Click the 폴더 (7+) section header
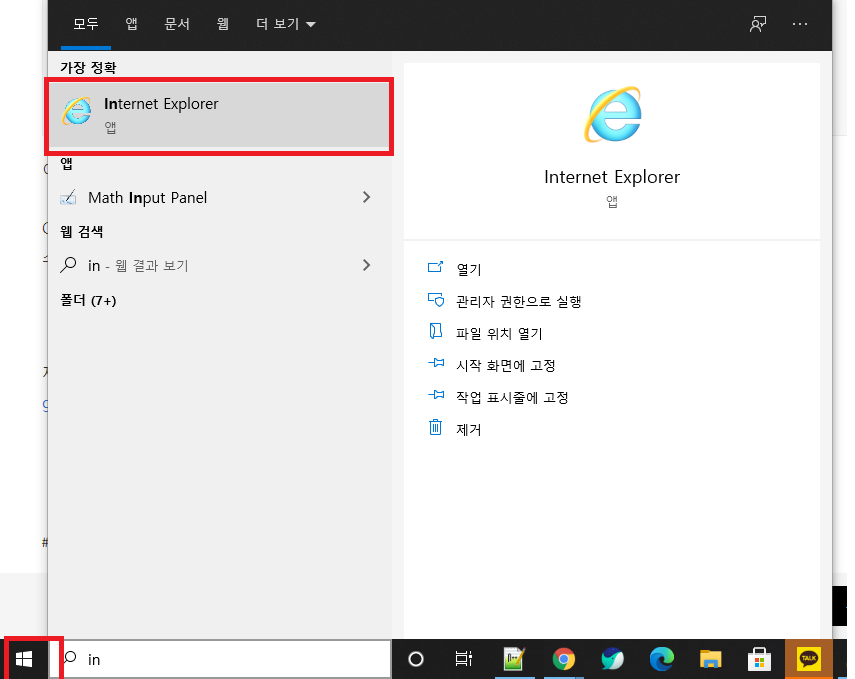Image resolution: width=855 pixels, height=679 pixels. pyautogui.click(x=88, y=301)
